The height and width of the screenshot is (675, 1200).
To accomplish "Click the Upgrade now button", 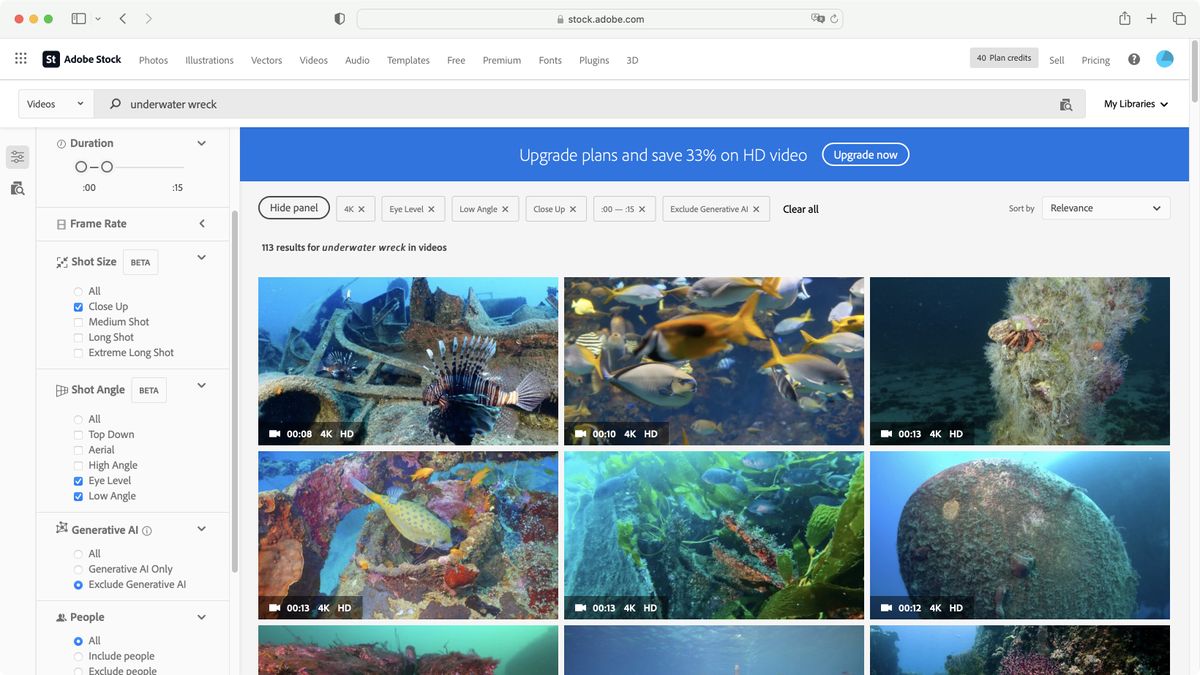I will tap(865, 154).
